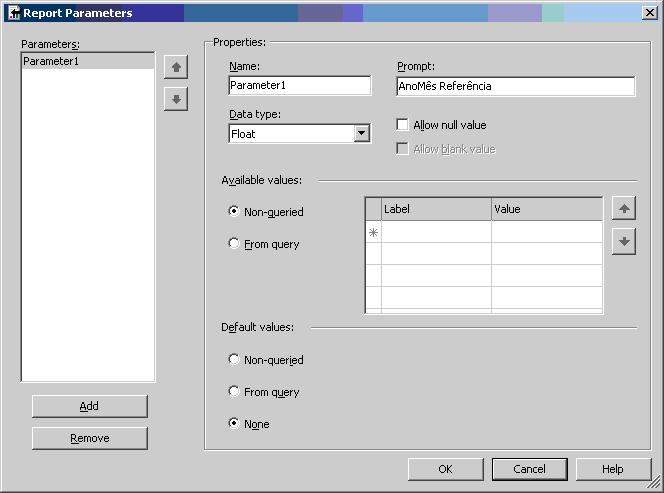Close the Report Parameters dialog
This screenshot has height=493, width=664.
(x=650, y=13)
